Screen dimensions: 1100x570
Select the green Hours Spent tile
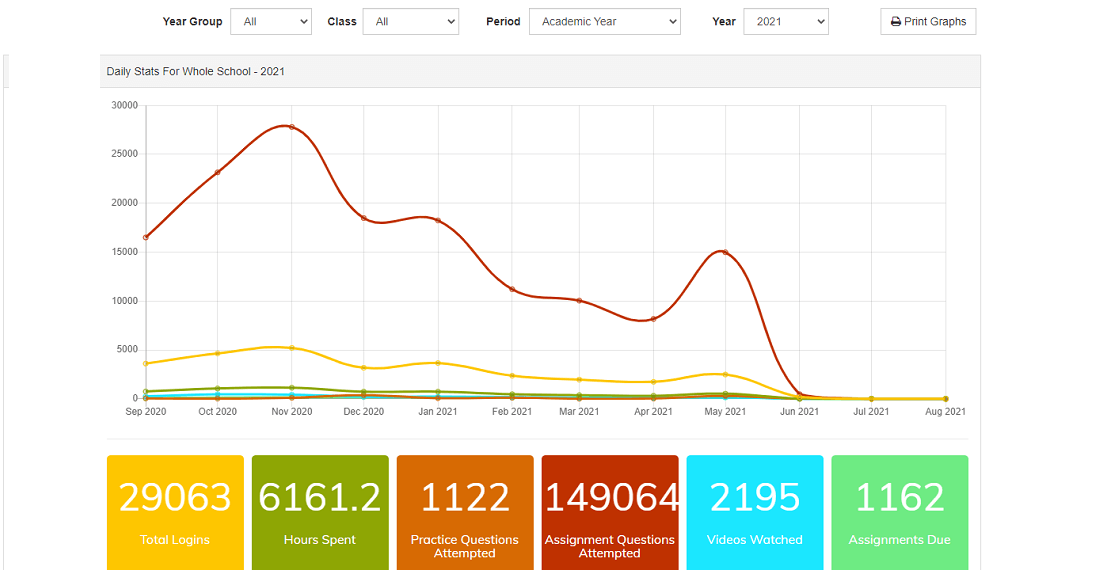pyautogui.click(x=320, y=513)
